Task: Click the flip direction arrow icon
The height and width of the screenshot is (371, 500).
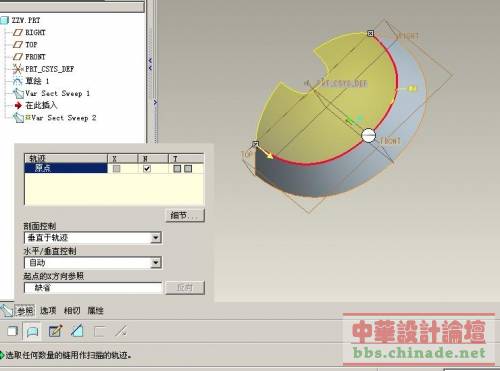Action: coord(121,331)
